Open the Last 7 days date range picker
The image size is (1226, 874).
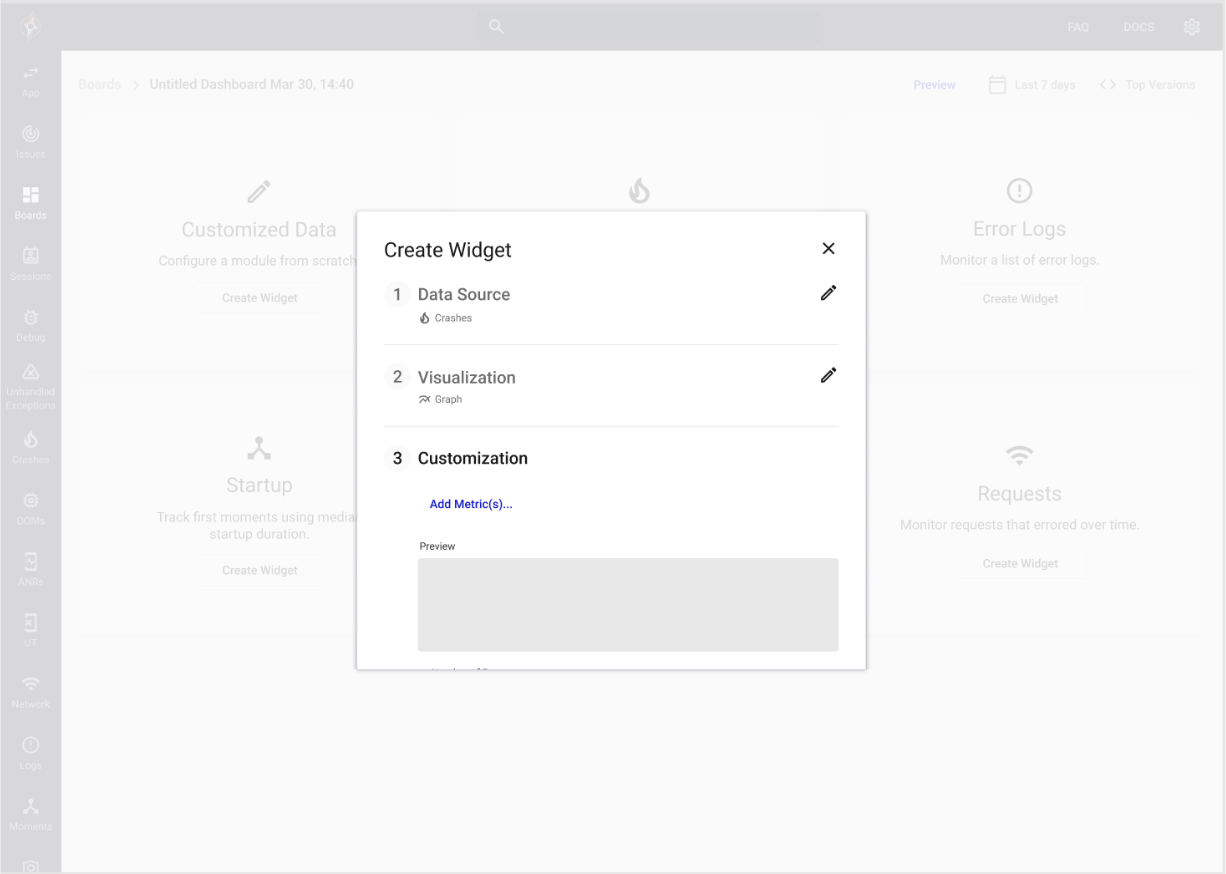point(1032,85)
